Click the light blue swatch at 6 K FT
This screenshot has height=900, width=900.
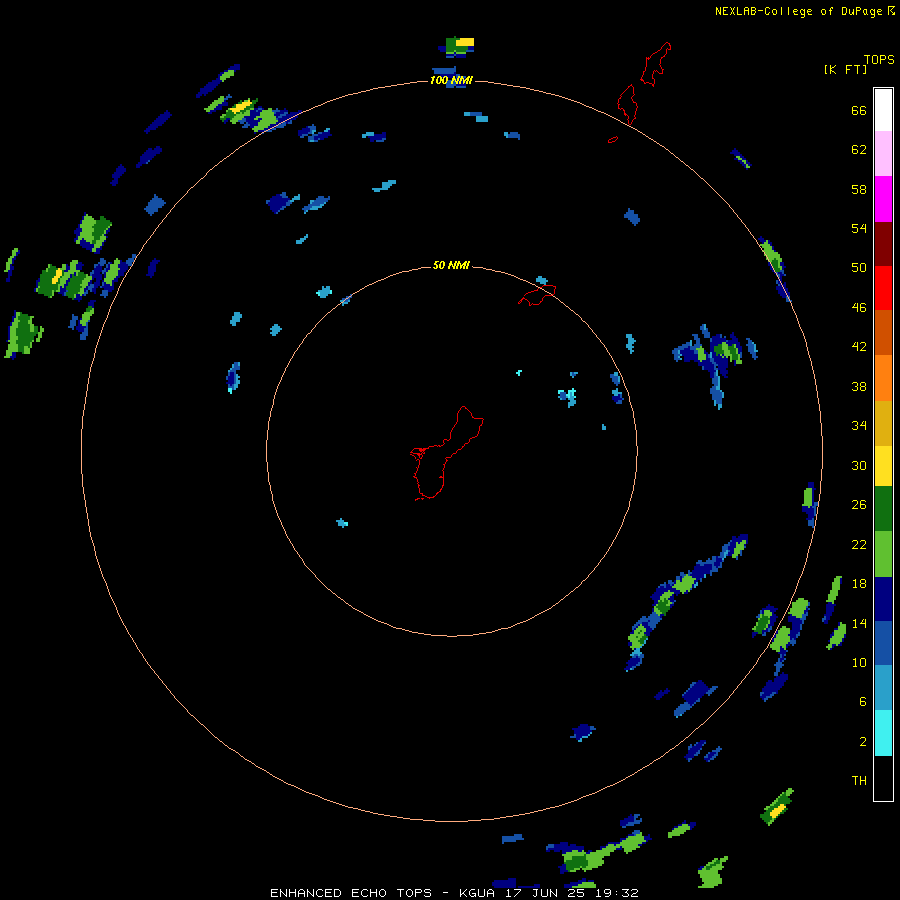click(x=883, y=687)
